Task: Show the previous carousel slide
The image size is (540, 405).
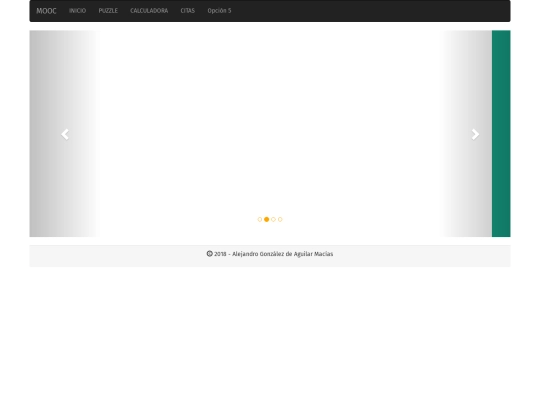Action: 65,134
